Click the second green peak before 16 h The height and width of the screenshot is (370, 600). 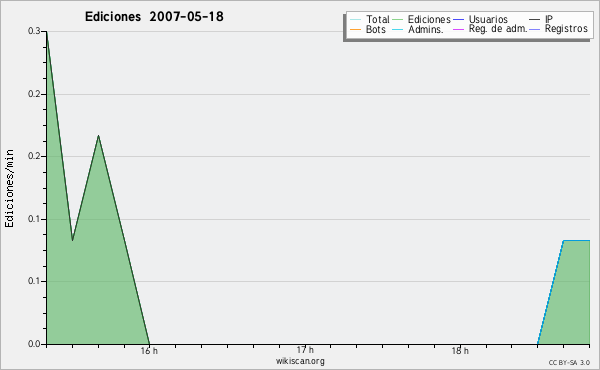98,135
